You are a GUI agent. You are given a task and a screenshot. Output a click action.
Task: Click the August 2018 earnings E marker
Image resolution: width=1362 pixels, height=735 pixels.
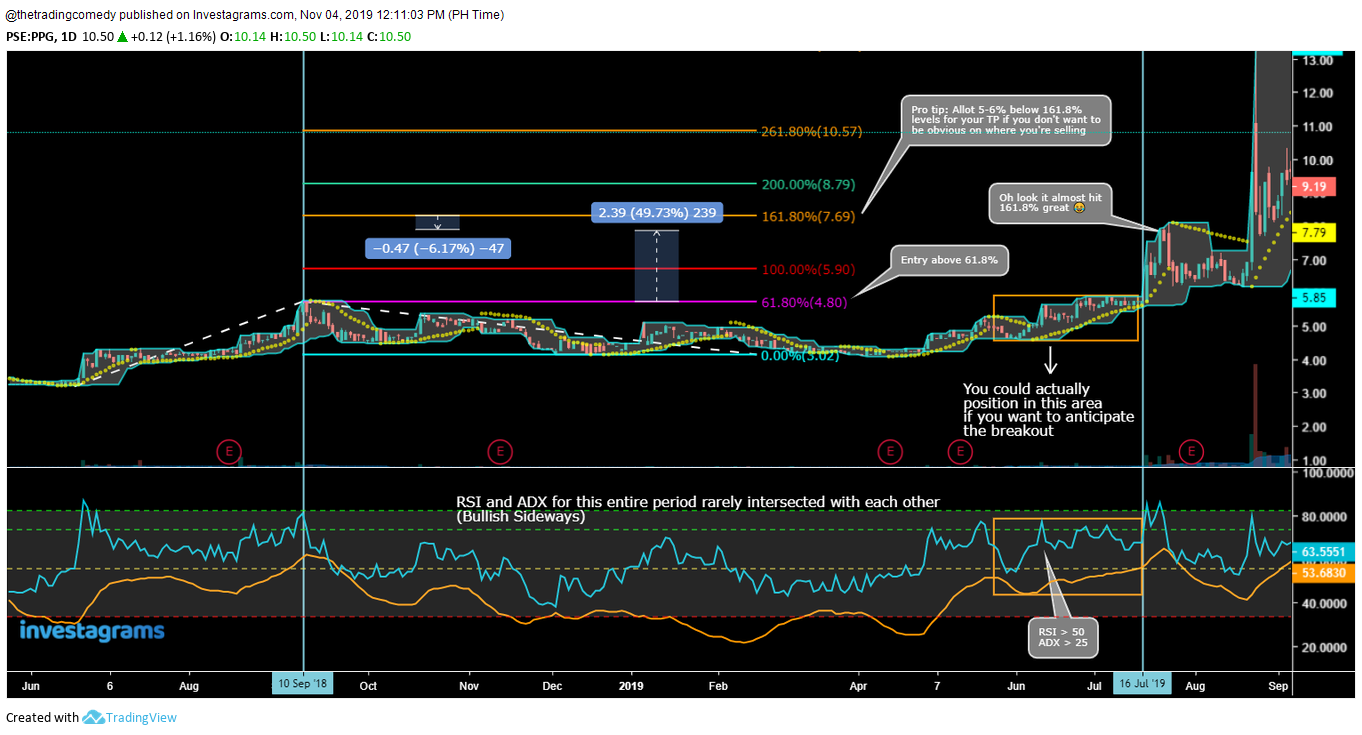click(229, 452)
